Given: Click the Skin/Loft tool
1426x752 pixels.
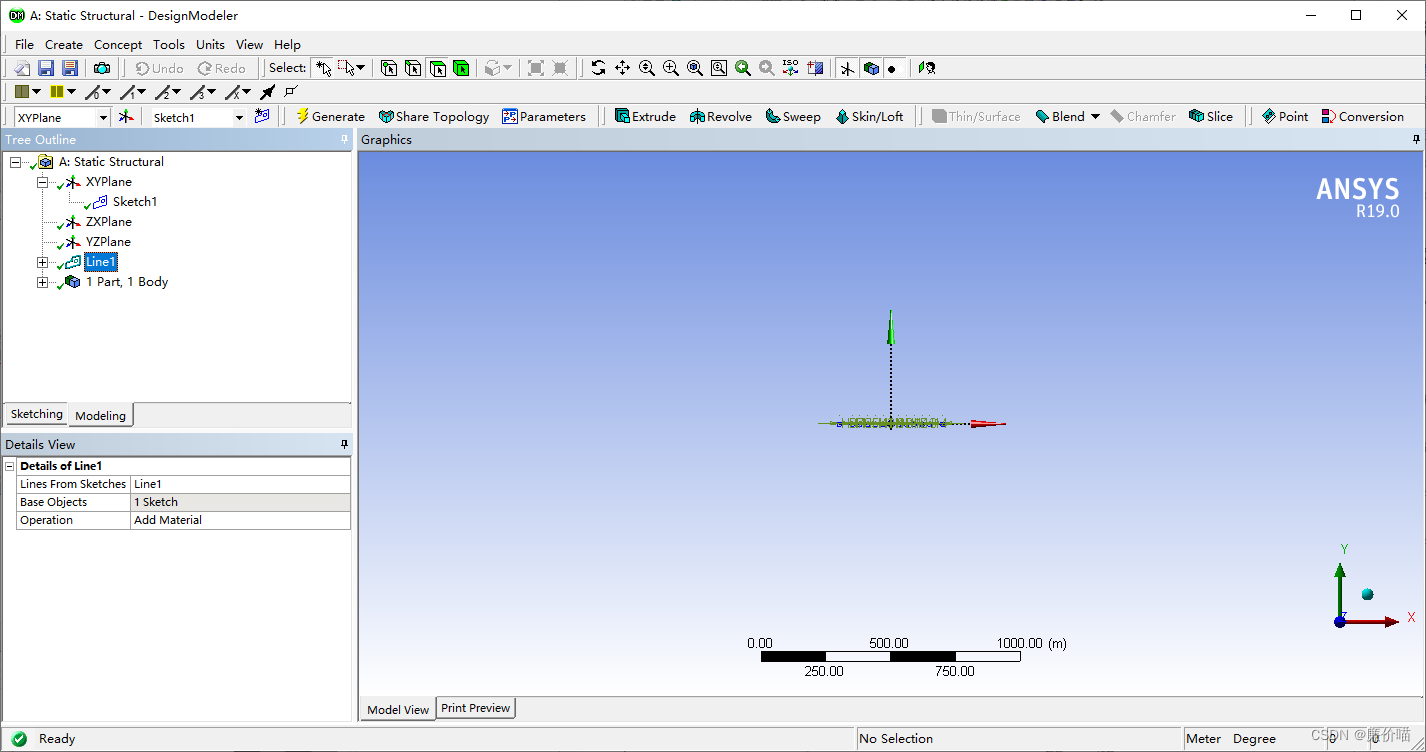Looking at the screenshot, I should (x=869, y=117).
